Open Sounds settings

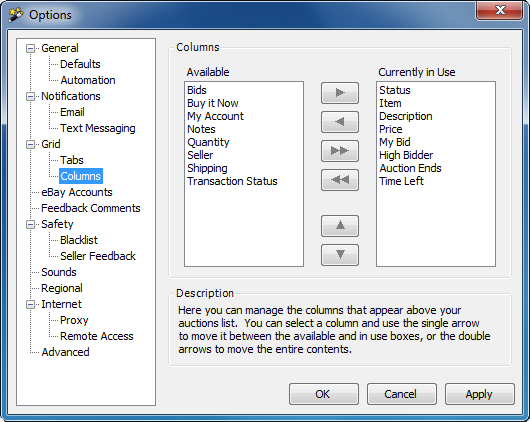[59, 272]
